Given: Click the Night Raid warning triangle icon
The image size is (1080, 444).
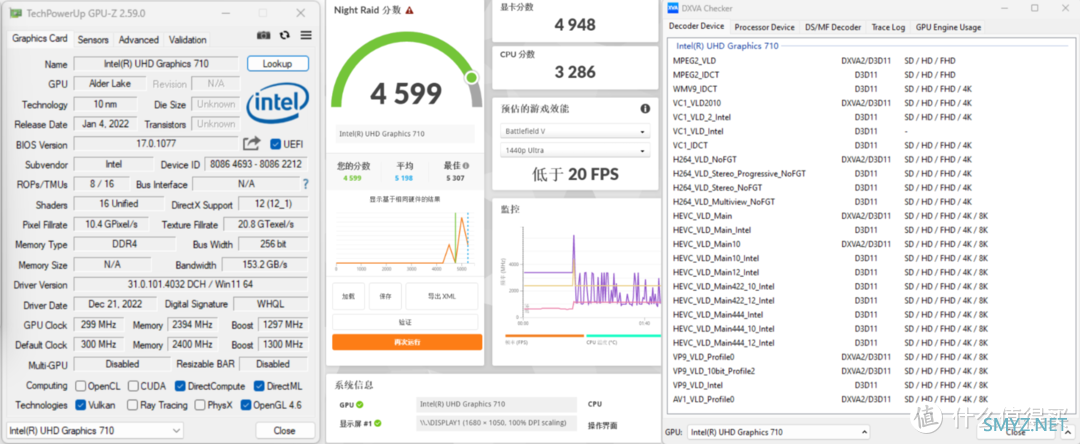Looking at the screenshot, I should [x=410, y=10].
